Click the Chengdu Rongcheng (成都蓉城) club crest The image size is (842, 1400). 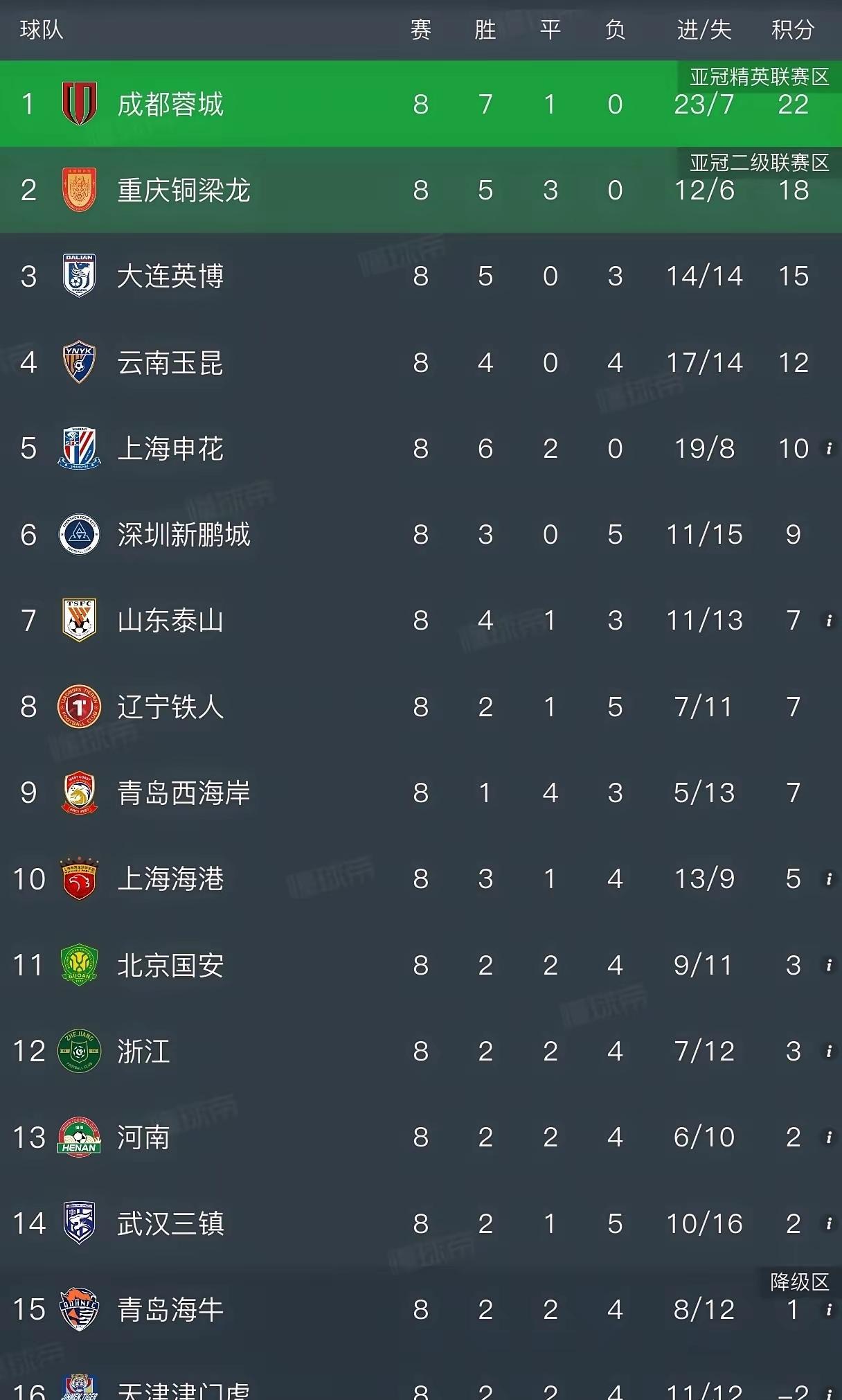[79, 104]
